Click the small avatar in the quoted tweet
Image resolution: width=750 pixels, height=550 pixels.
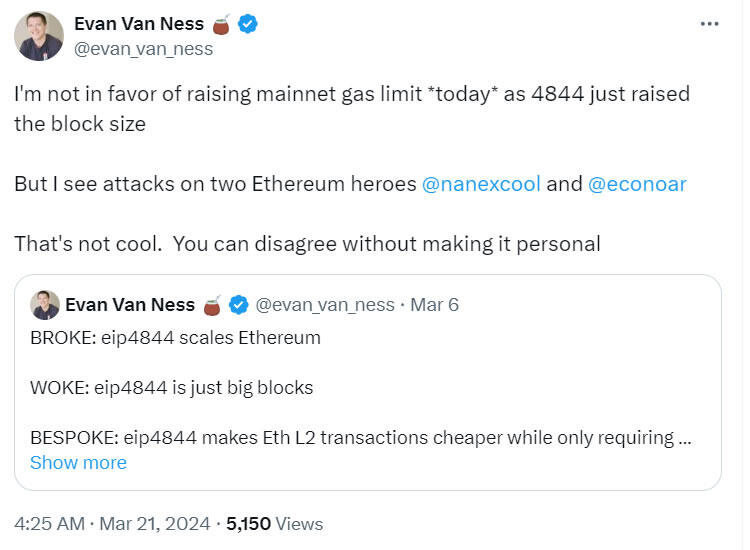[44, 304]
